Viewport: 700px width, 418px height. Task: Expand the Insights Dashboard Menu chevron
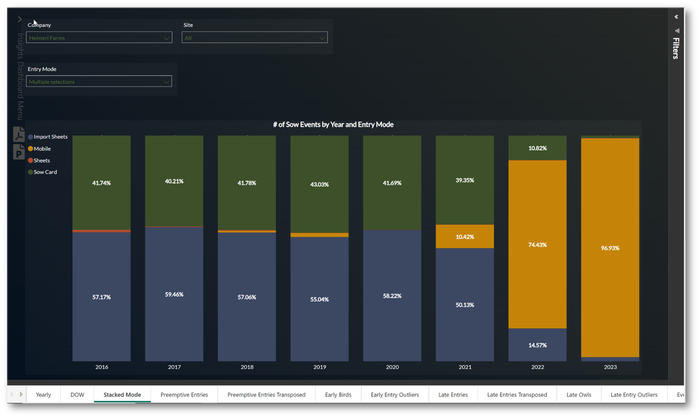19,20
